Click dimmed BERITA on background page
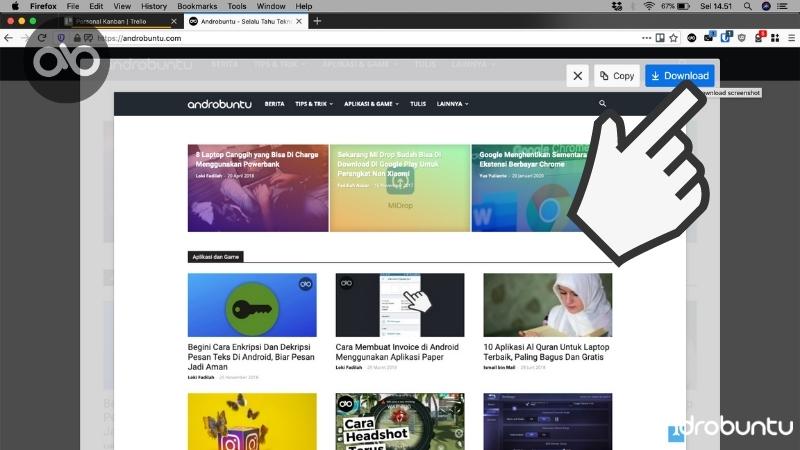The image size is (800, 450). (224, 64)
